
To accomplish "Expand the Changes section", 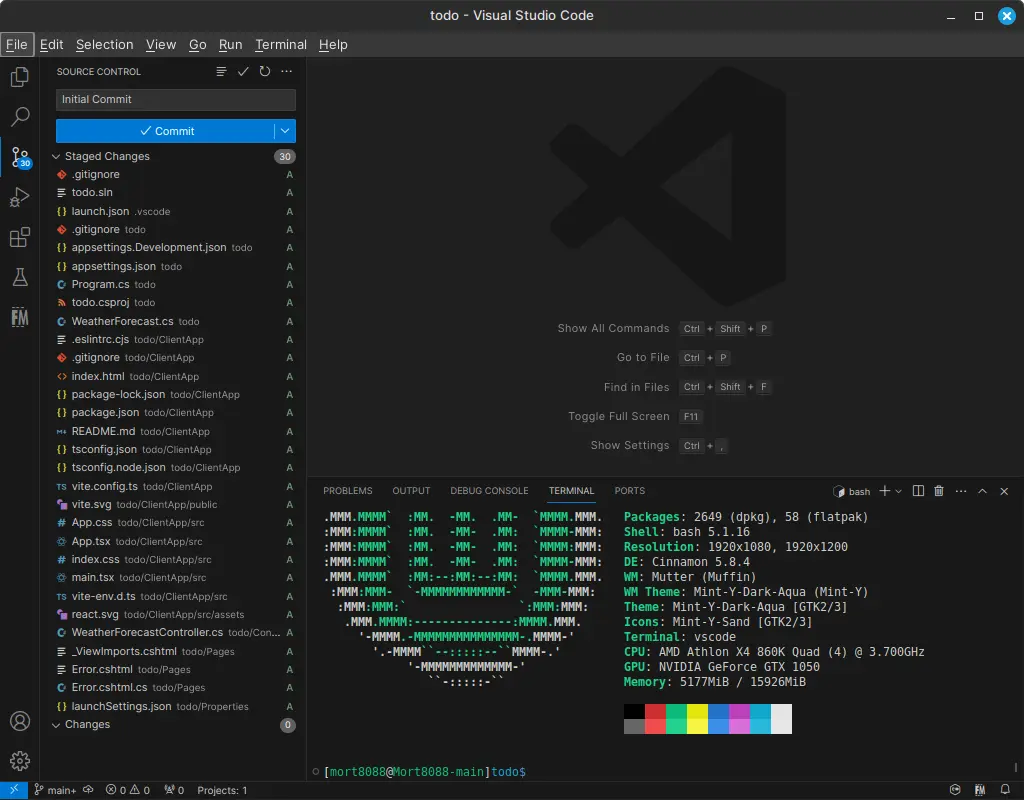I will 57,725.
